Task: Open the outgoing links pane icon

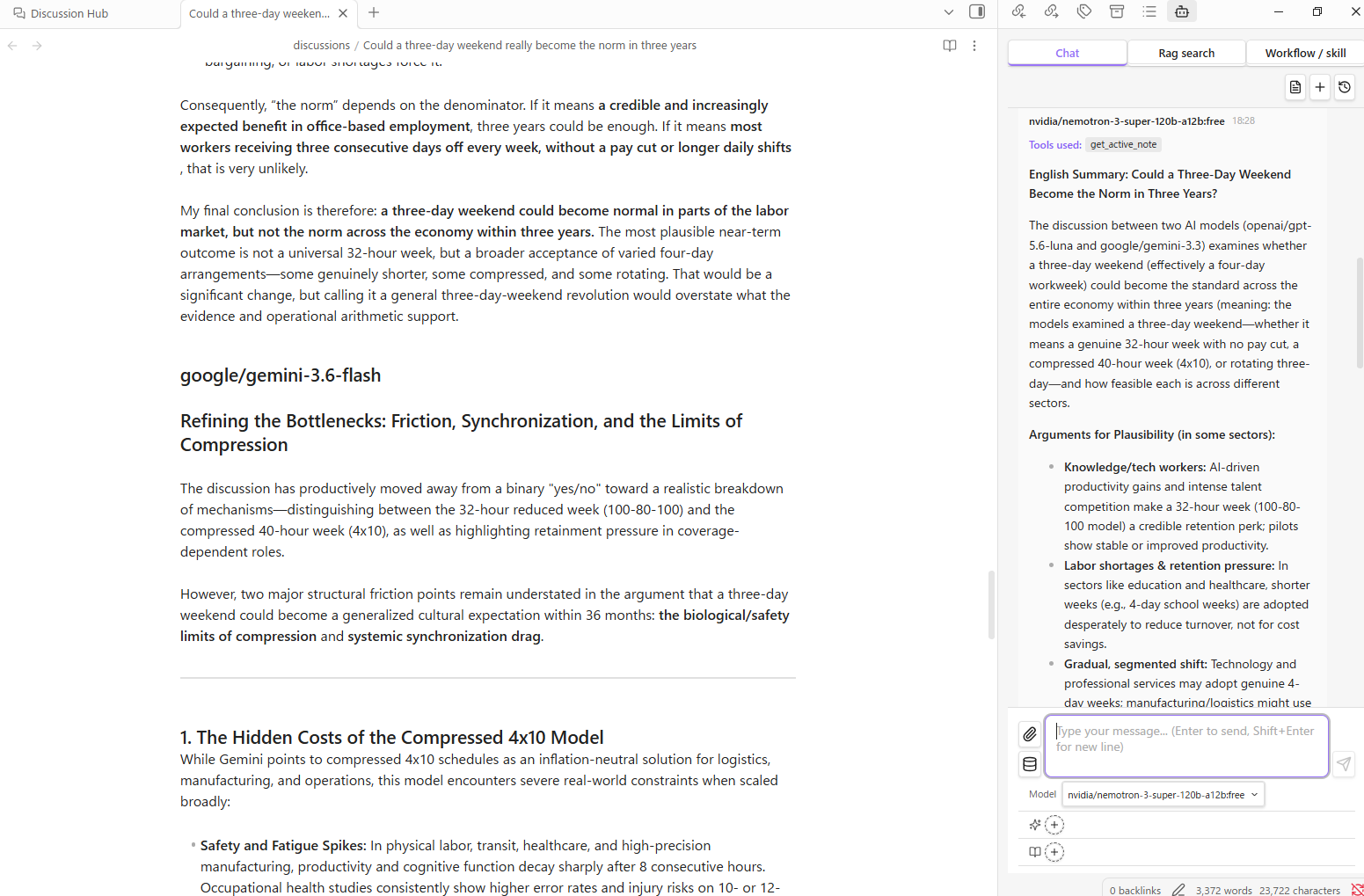Action: click(1051, 11)
